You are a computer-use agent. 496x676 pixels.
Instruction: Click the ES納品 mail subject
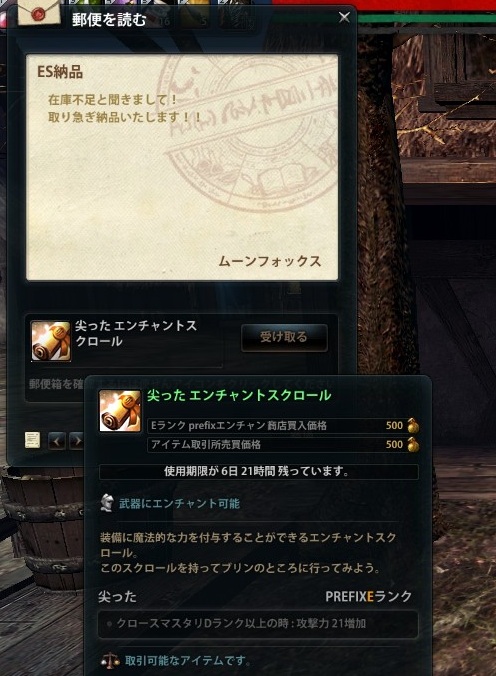60,72
